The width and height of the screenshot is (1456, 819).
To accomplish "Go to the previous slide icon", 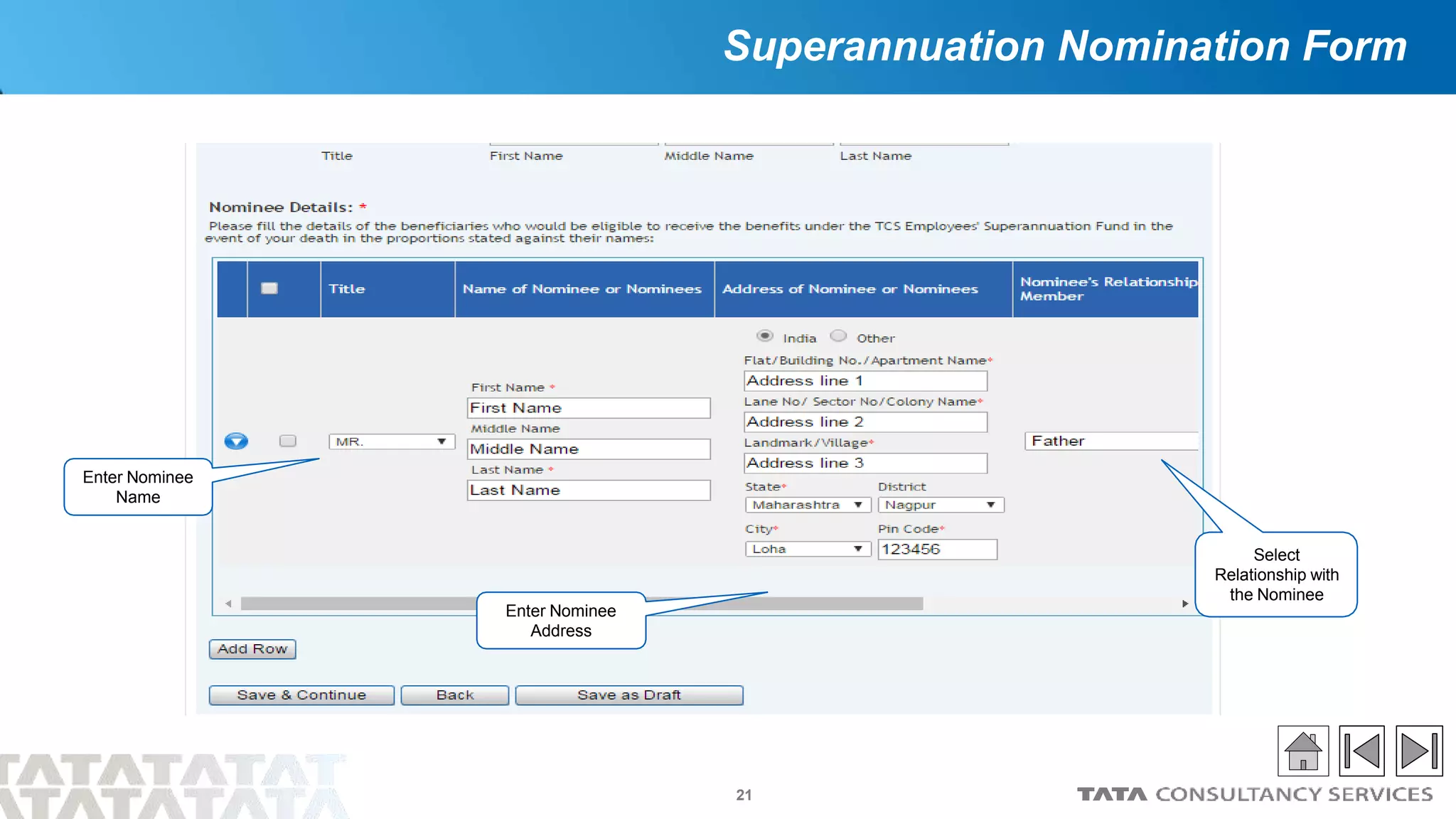I will [x=1361, y=750].
